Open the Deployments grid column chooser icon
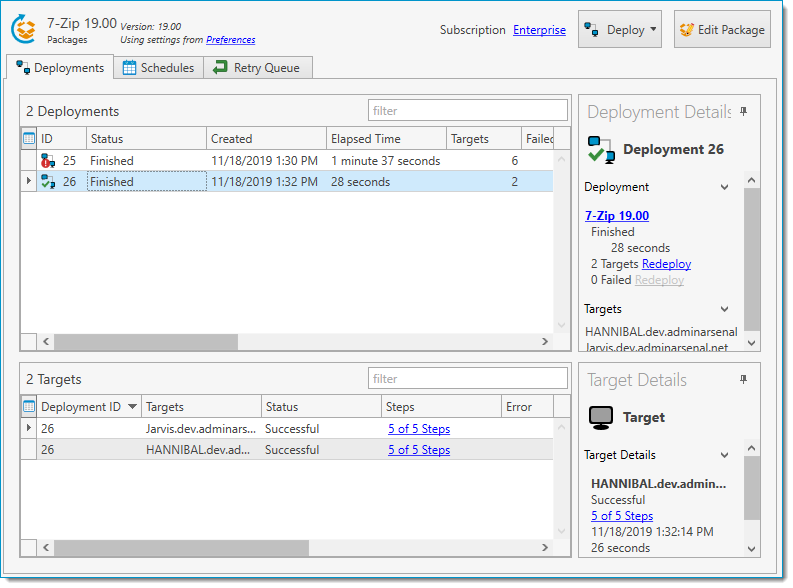793x588 pixels. [x=28, y=139]
